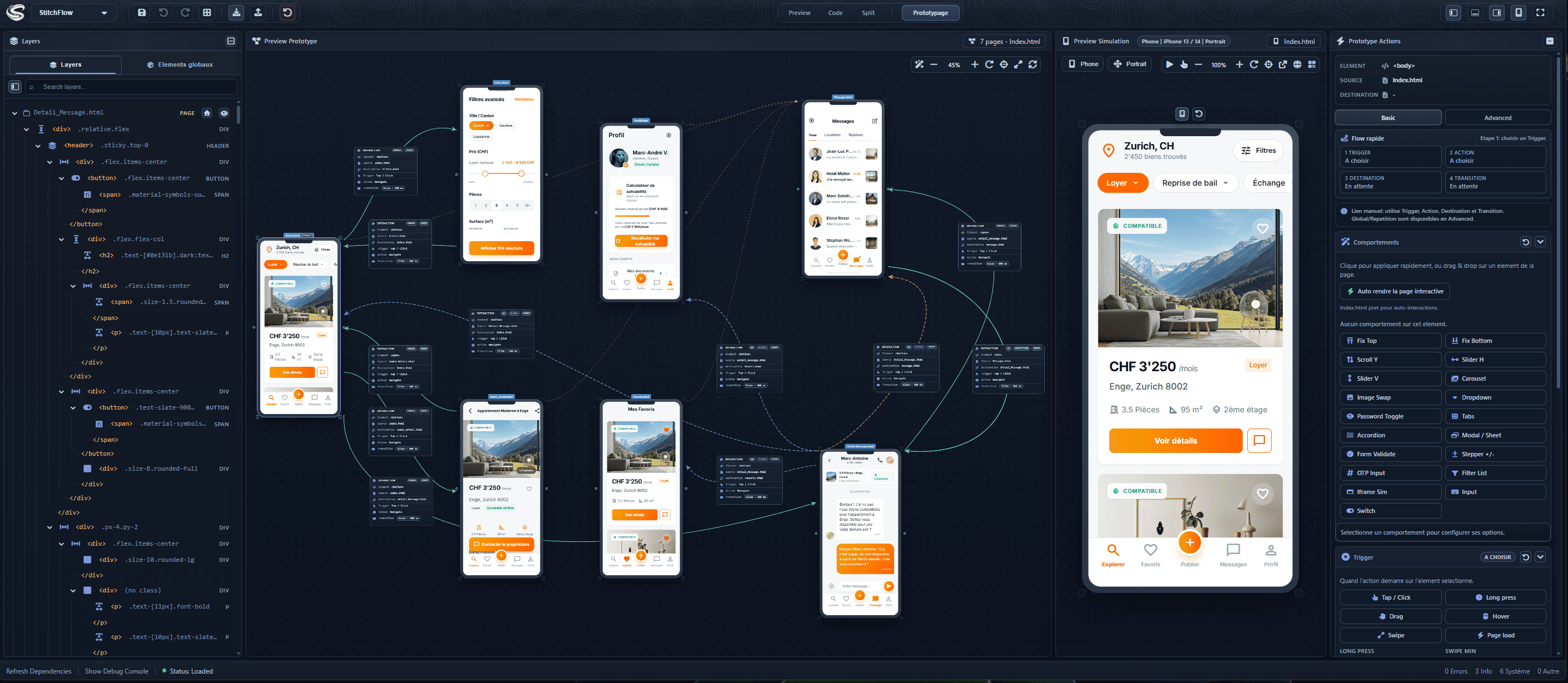The width and height of the screenshot is (1568, 683).
Task: Show the QR code icon in simulation toolbar
Action: (x=1312, y=64)
